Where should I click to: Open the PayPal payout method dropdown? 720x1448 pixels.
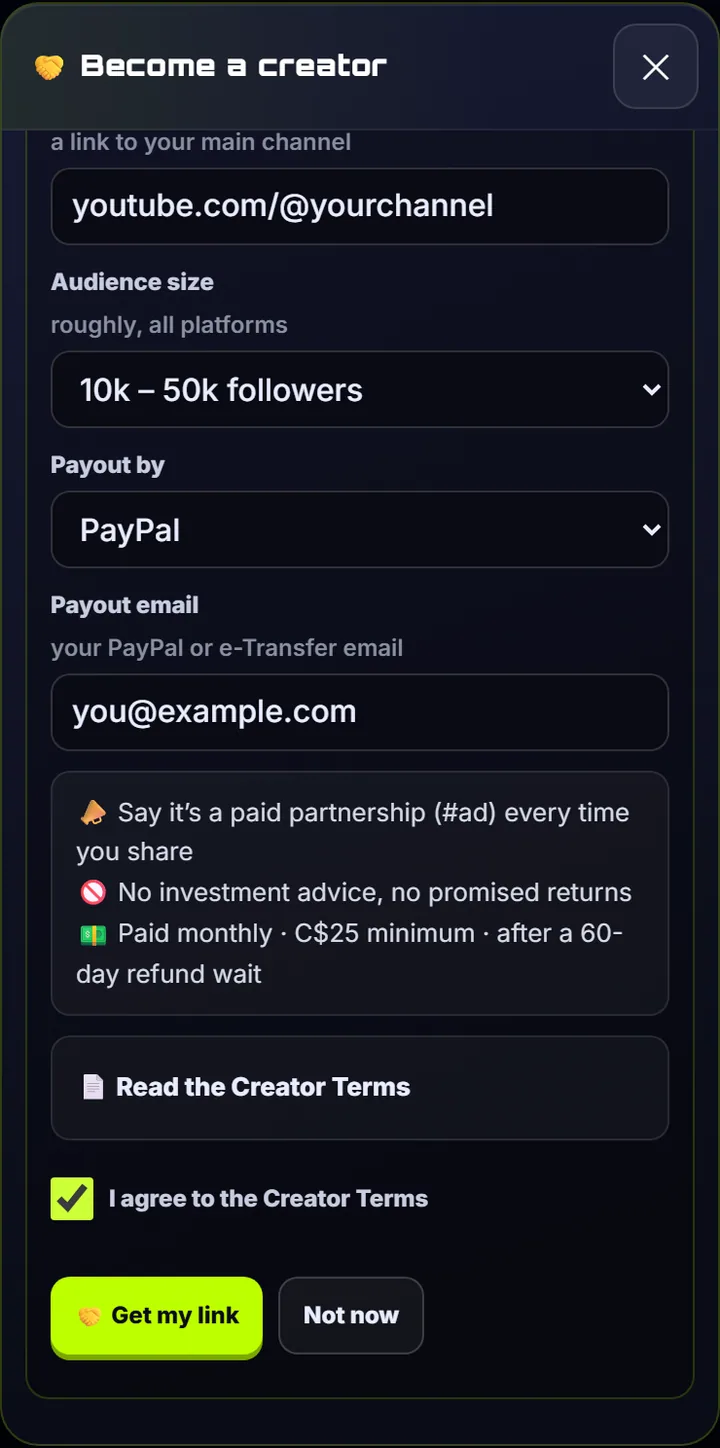[360, 529]
